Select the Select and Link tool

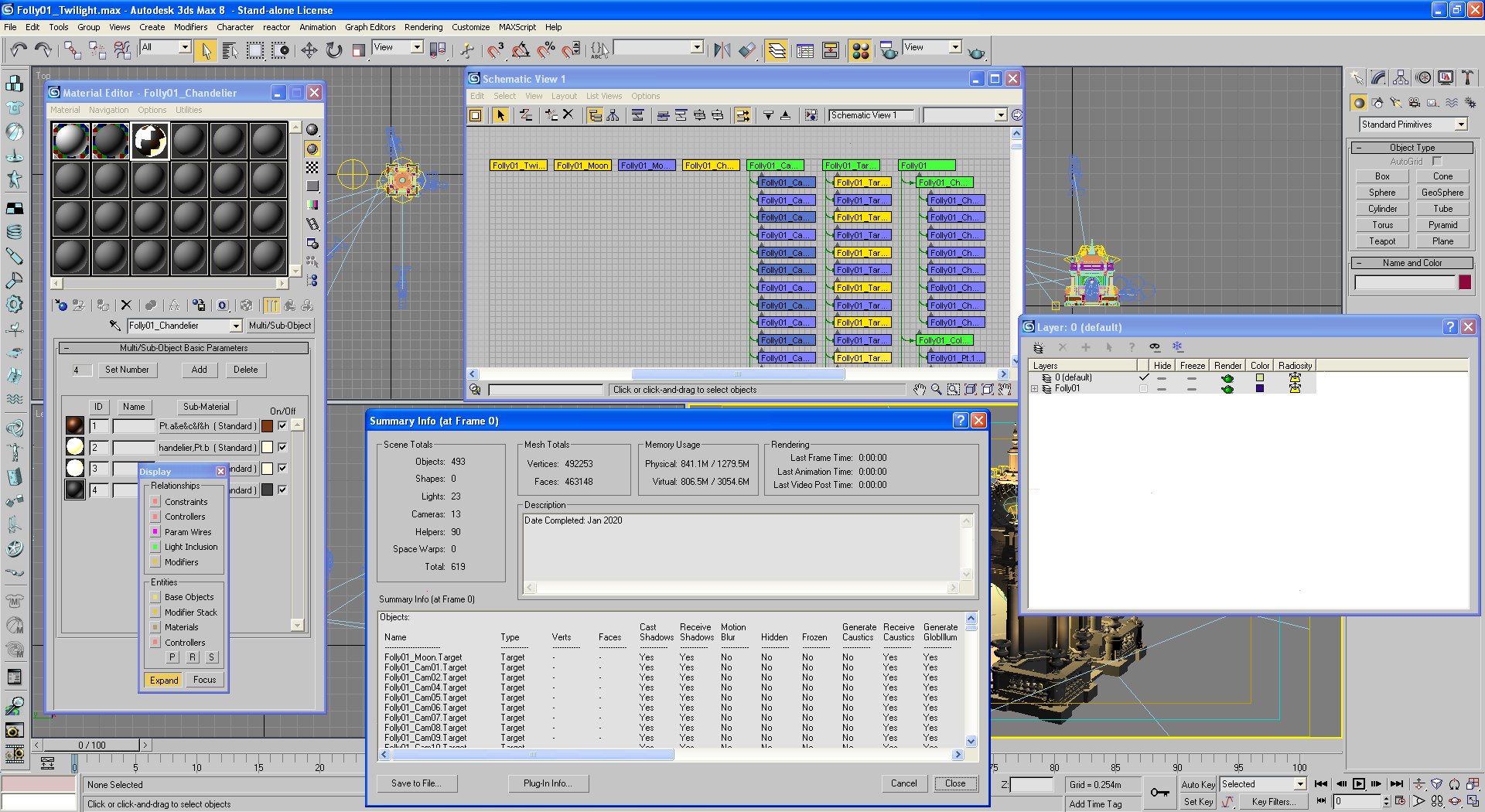pyautogui.click(x=72, y=50)
